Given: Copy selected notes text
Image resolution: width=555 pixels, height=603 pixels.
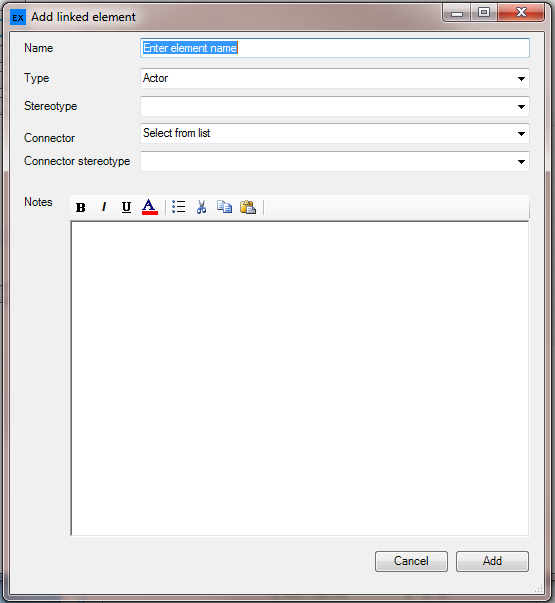Looking at the screenshot, I should point(224,207).
